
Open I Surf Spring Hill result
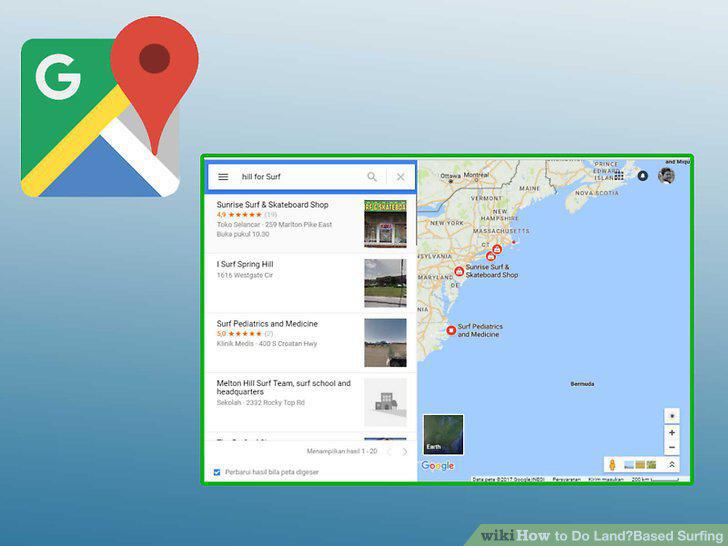click(310, 283)
